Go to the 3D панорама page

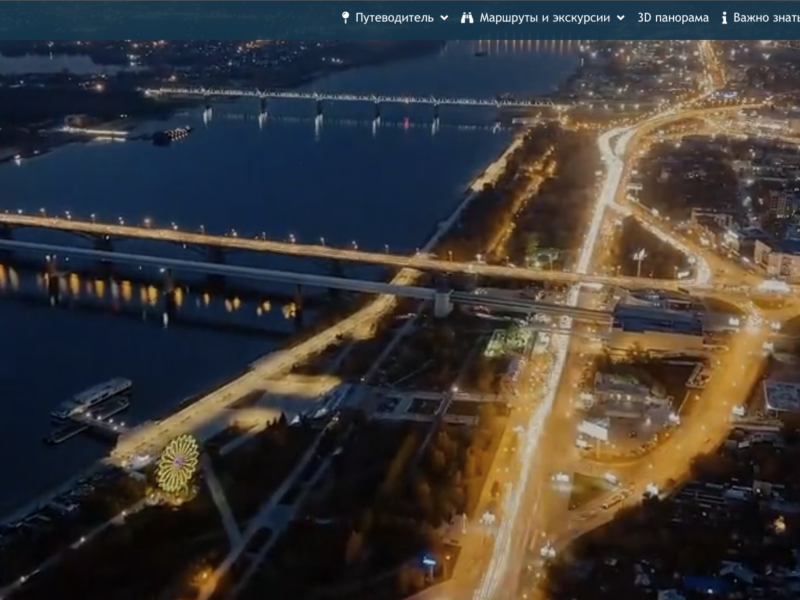pos(673,18)
